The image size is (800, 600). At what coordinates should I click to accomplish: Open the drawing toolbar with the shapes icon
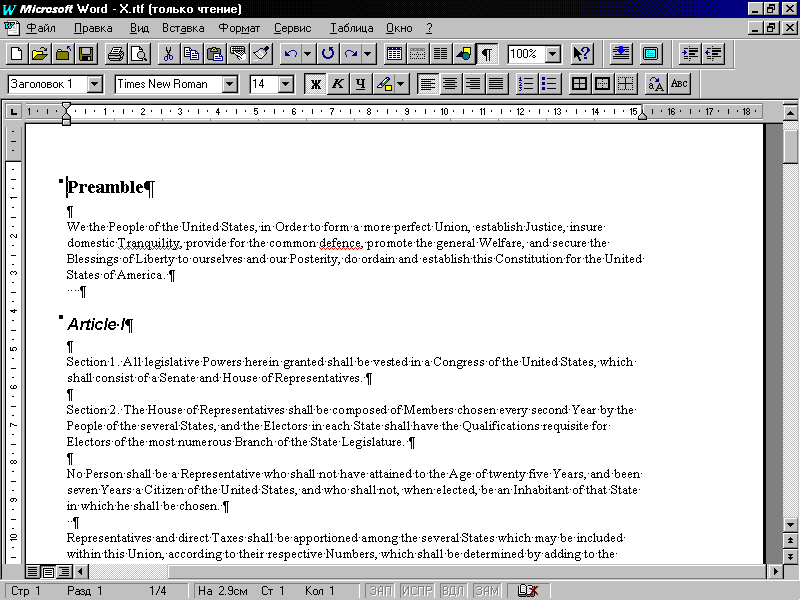pos(464,54)
